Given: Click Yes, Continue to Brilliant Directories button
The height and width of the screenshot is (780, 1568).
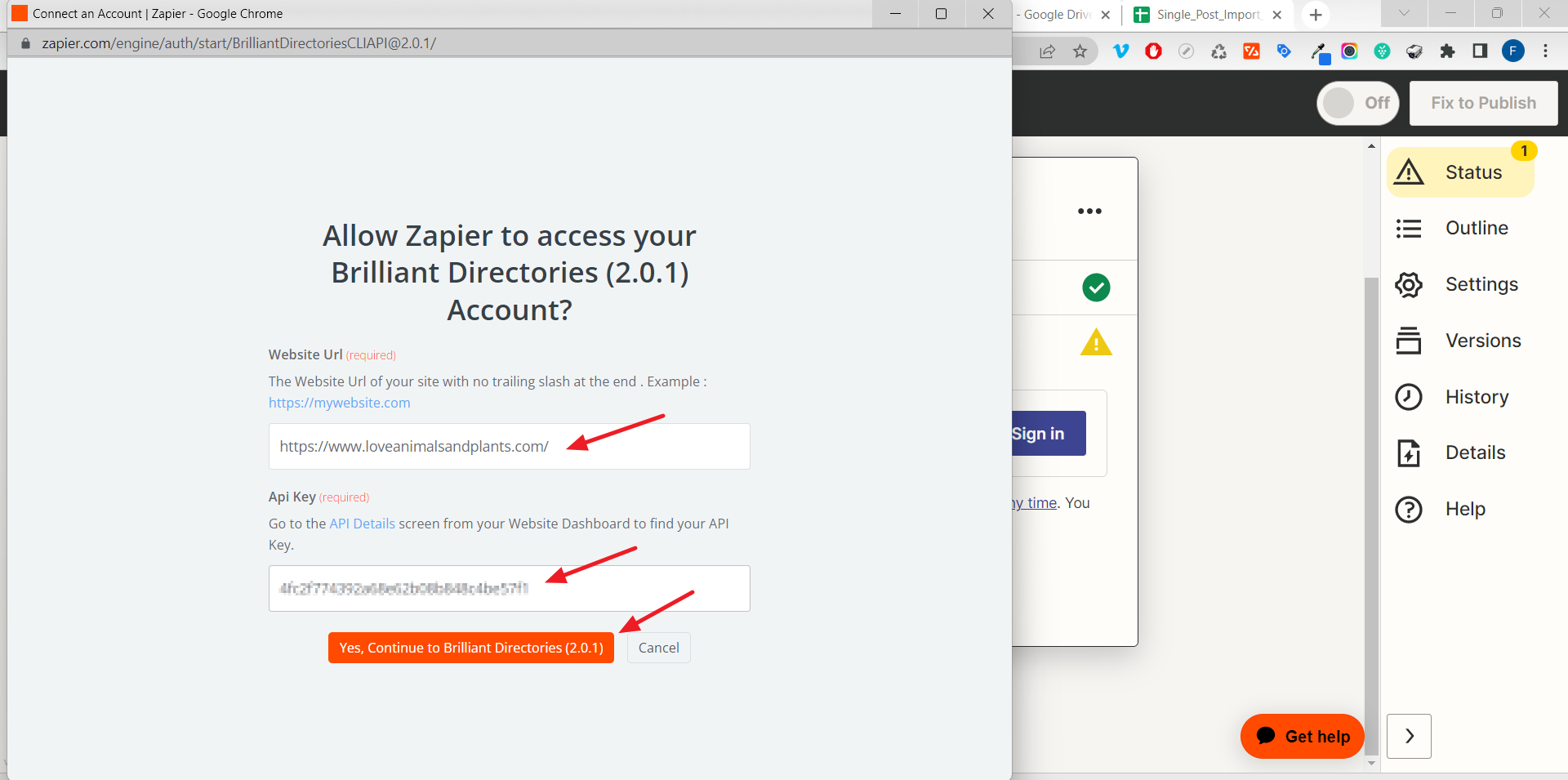Looking at the screenshot, I should 471,648.
